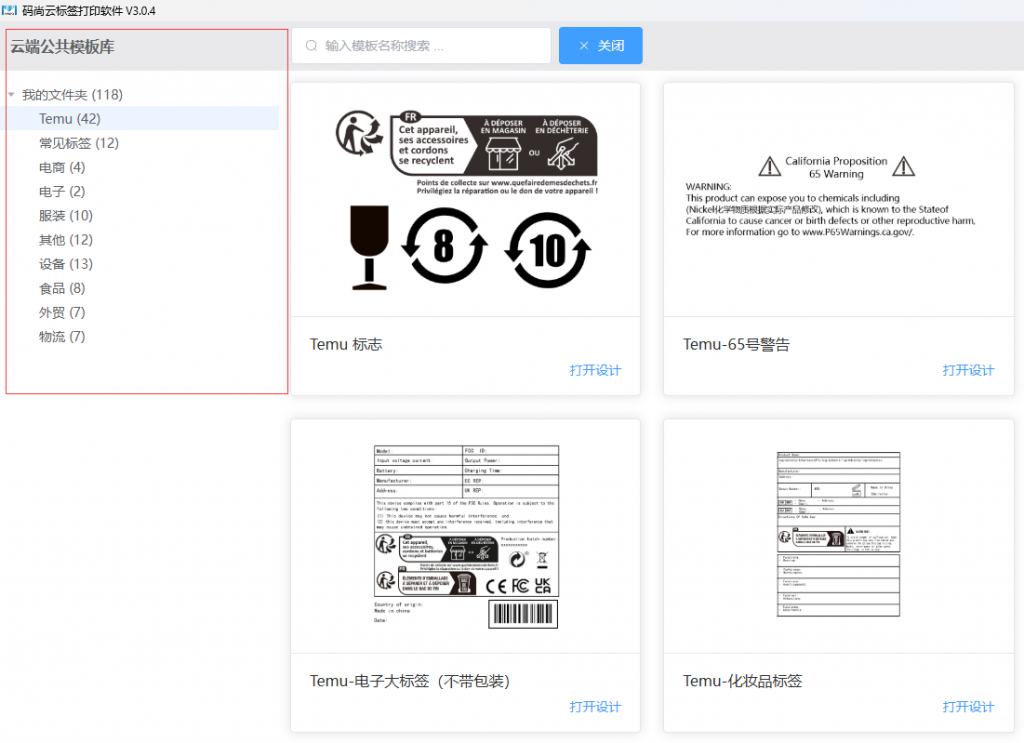Select 我的文件夹 (118) folder
Viewport: 1024px width, 743px height.
tap(72, 95)
